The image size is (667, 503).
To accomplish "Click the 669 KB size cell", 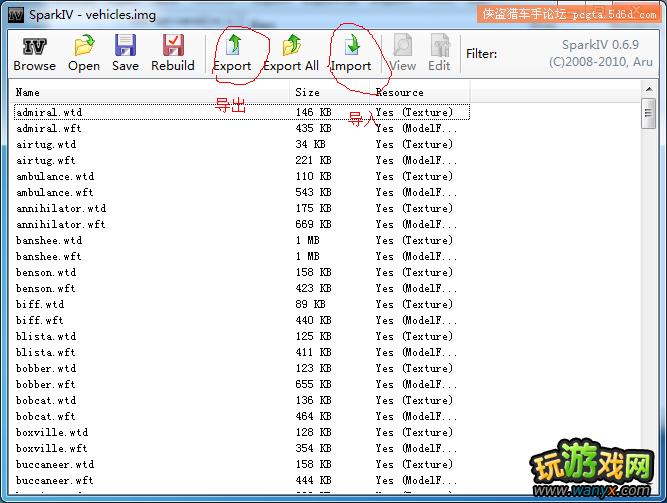I will [314, 224].
